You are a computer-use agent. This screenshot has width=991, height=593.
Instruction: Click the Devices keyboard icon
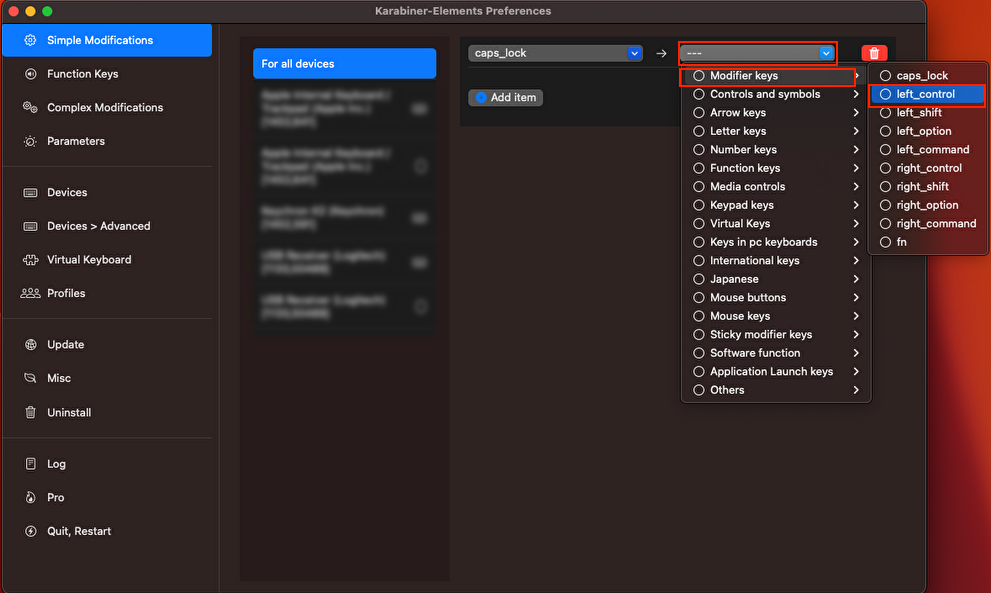[x=30, y=192]
